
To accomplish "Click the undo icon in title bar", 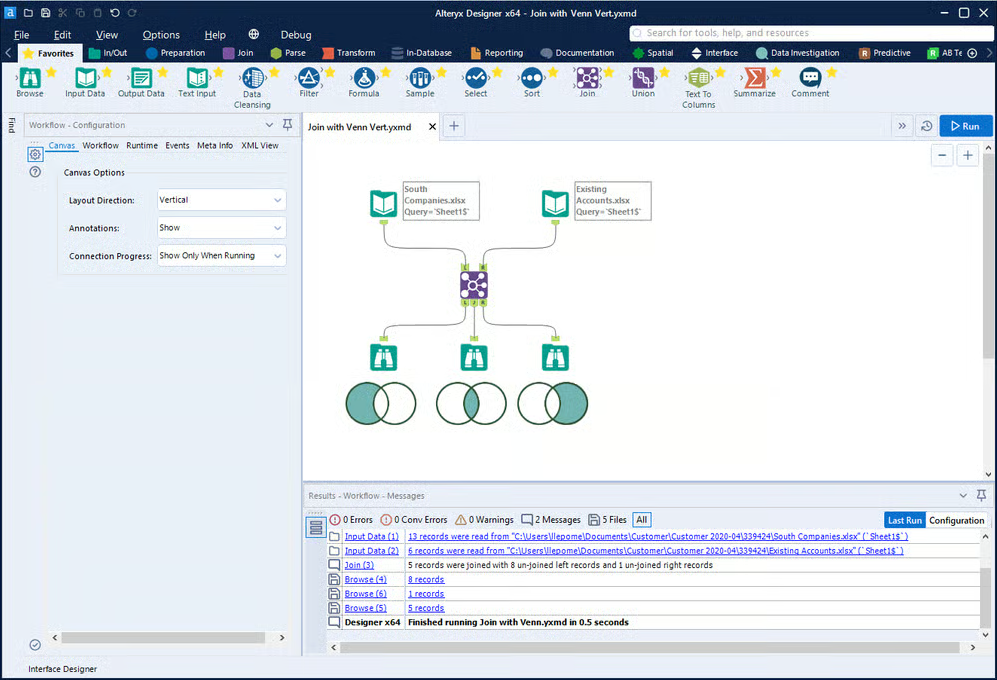I will coord(114,13).
